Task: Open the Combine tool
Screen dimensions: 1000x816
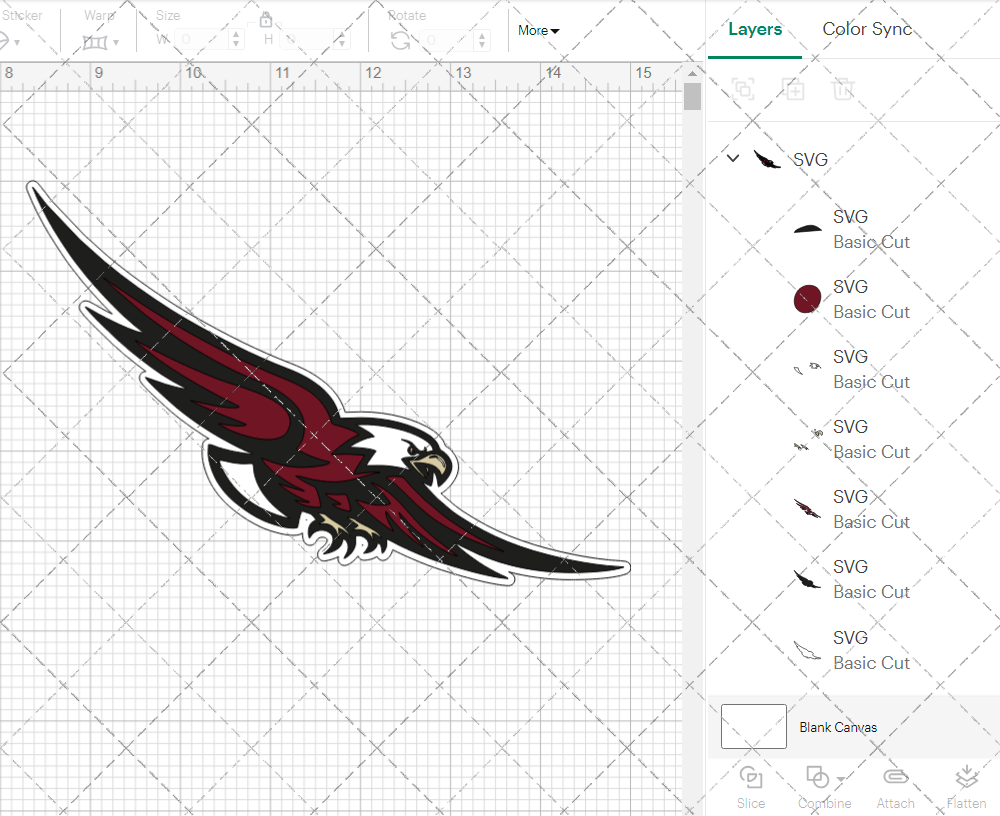Action: pyautogui.click(x=818, y=786)
